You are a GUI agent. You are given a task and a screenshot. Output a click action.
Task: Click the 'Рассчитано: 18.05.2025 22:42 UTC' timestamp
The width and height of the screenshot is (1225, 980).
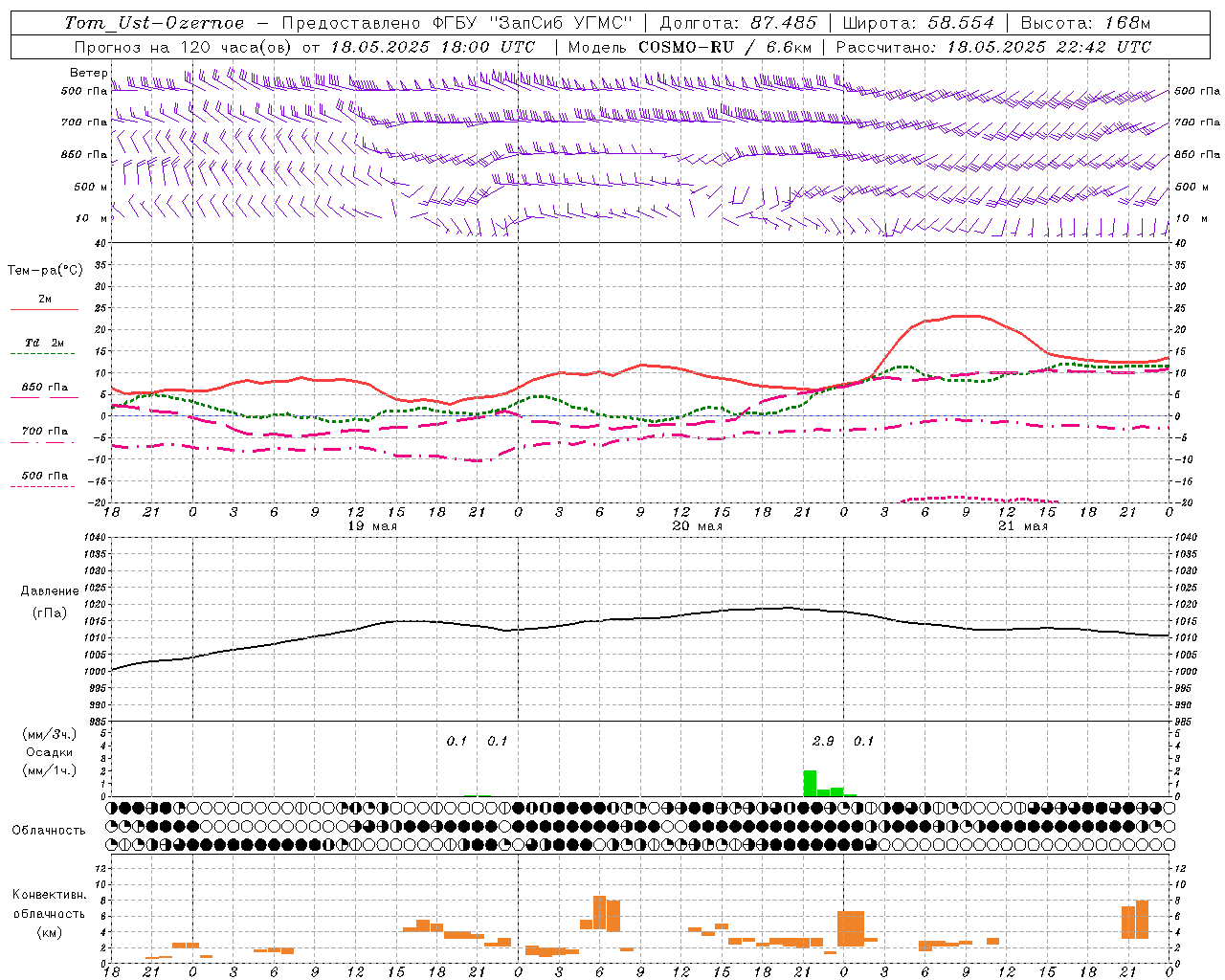click(993, 47)
